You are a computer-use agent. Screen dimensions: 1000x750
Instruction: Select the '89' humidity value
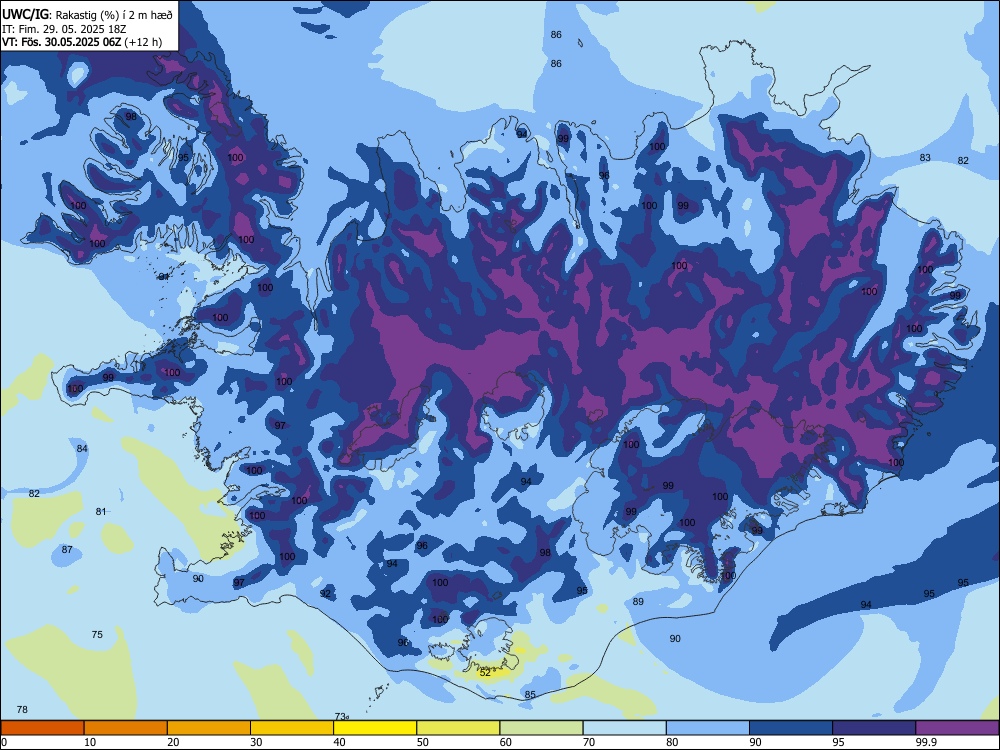638,601
